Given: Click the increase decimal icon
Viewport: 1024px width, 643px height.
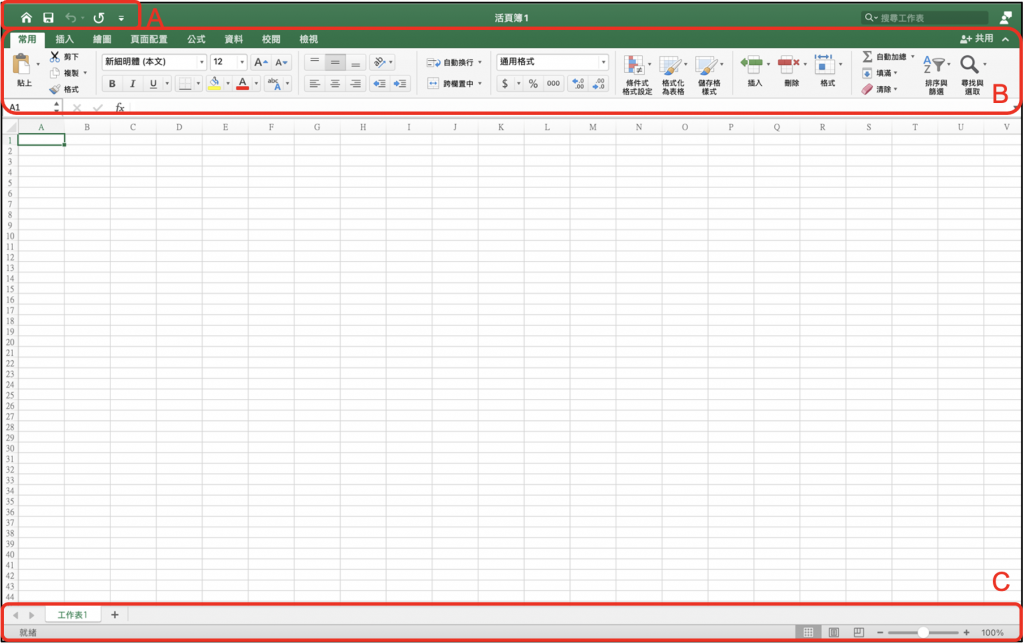Looking at the screenshot, I should (578, 84).
